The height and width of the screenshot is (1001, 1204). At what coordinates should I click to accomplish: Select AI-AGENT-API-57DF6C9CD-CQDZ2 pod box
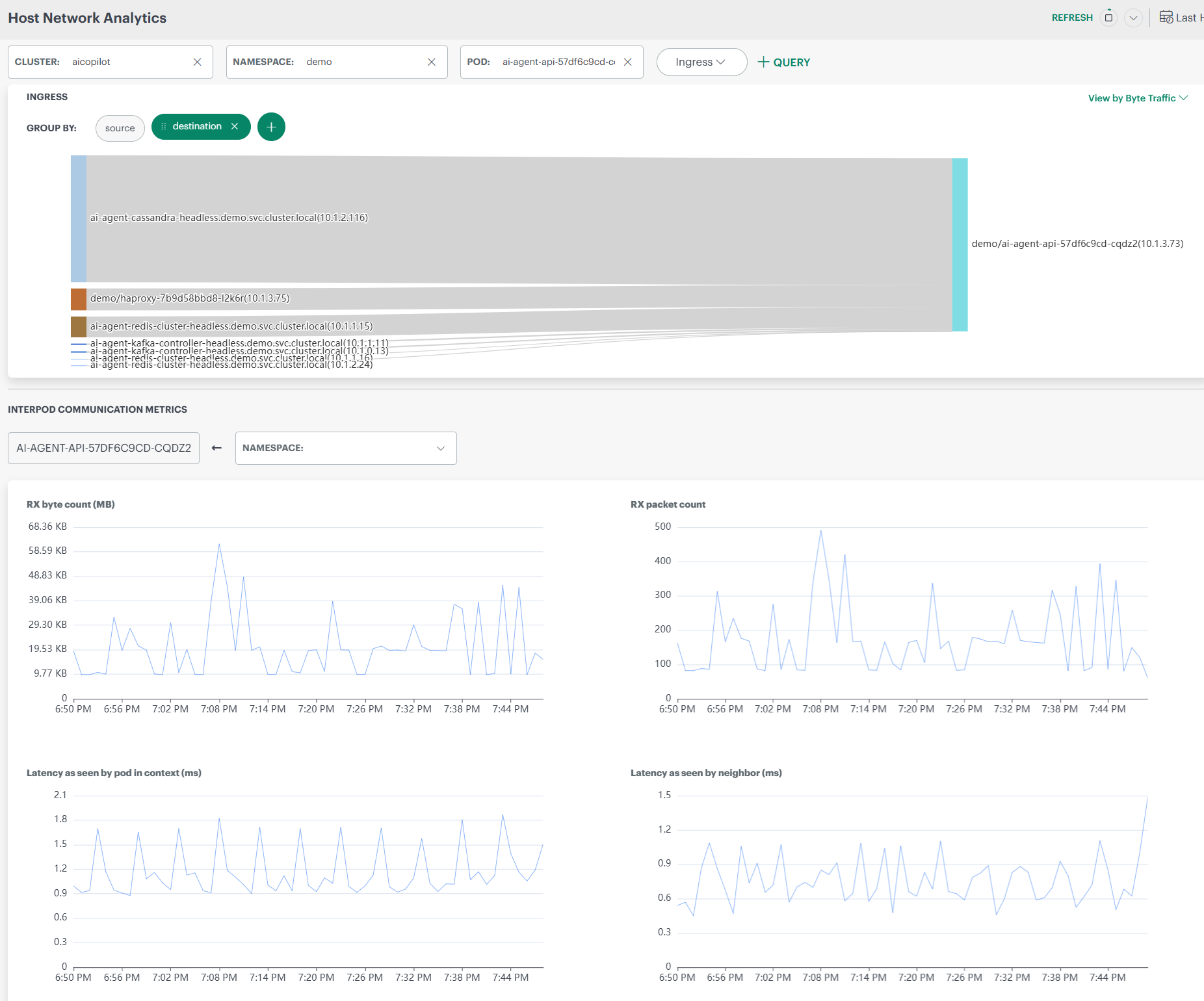pos(104,448)
